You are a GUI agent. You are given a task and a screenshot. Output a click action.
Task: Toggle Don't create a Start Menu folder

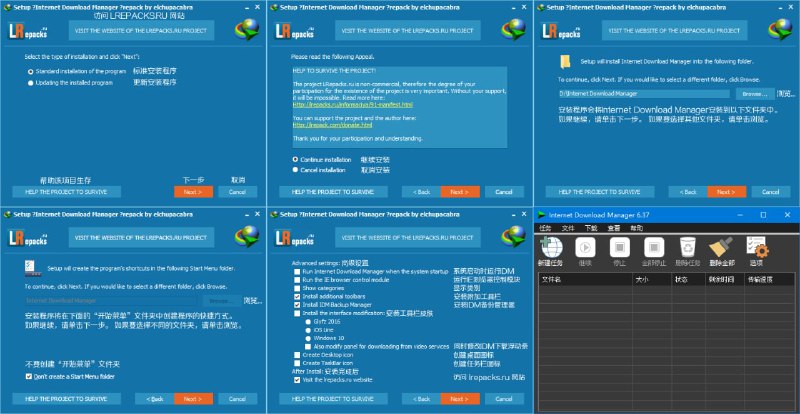coord(28,377)
